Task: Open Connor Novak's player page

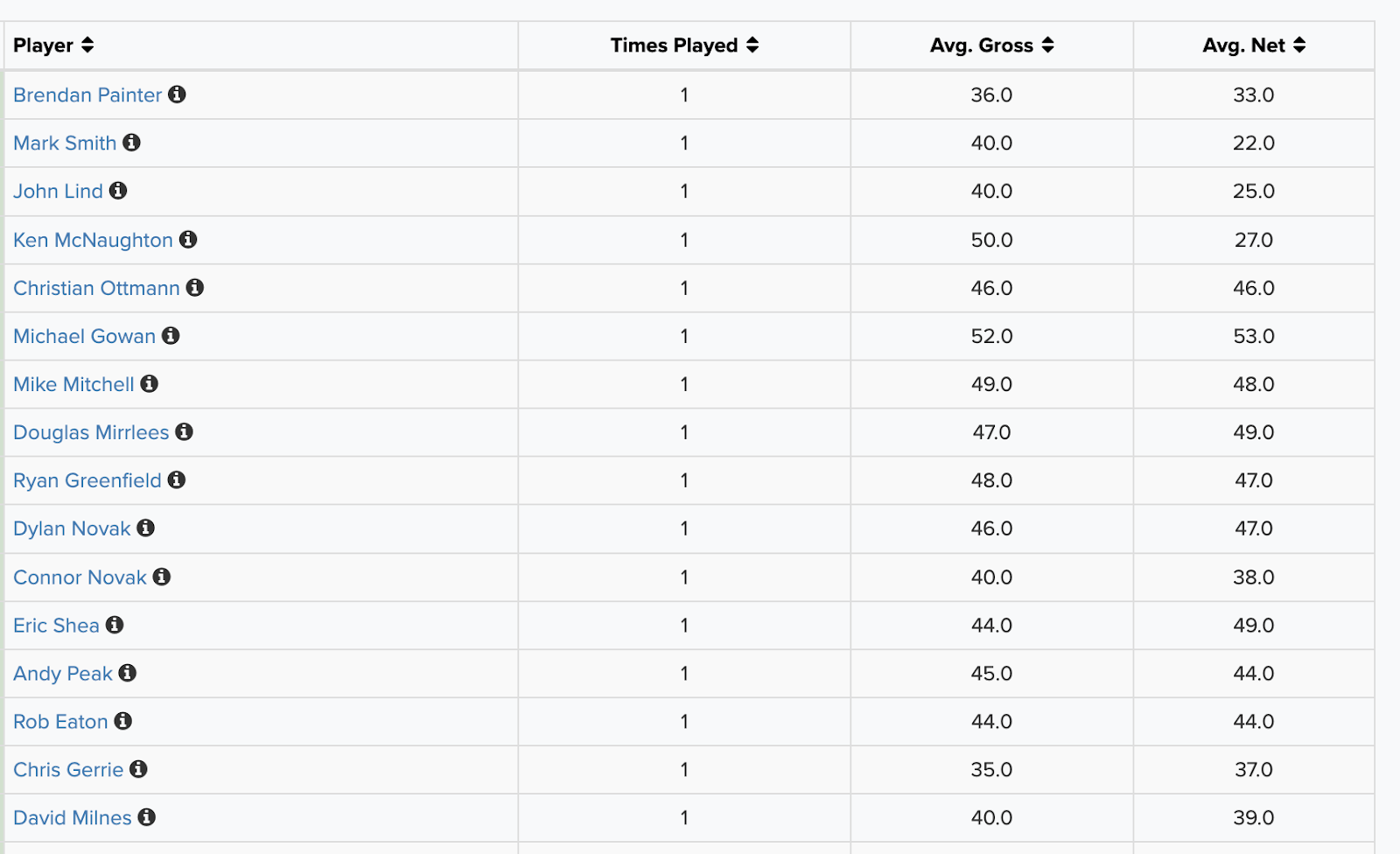Action: (80, 577)
